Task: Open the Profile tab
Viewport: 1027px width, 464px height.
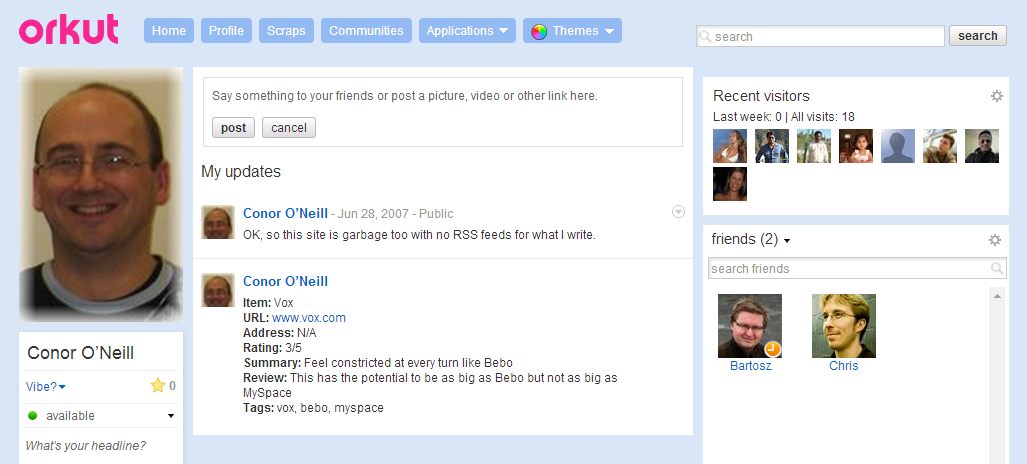Action: click(x=226, y=31)
